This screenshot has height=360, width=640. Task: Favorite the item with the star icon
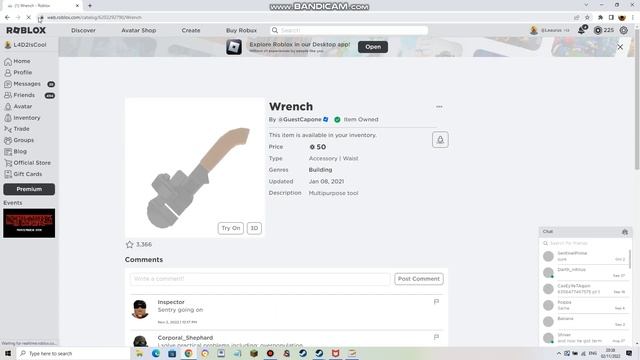pos(130,244)
